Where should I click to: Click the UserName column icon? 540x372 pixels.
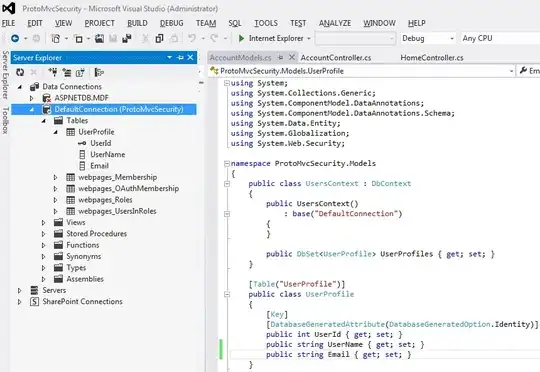(x=82, y=155)
